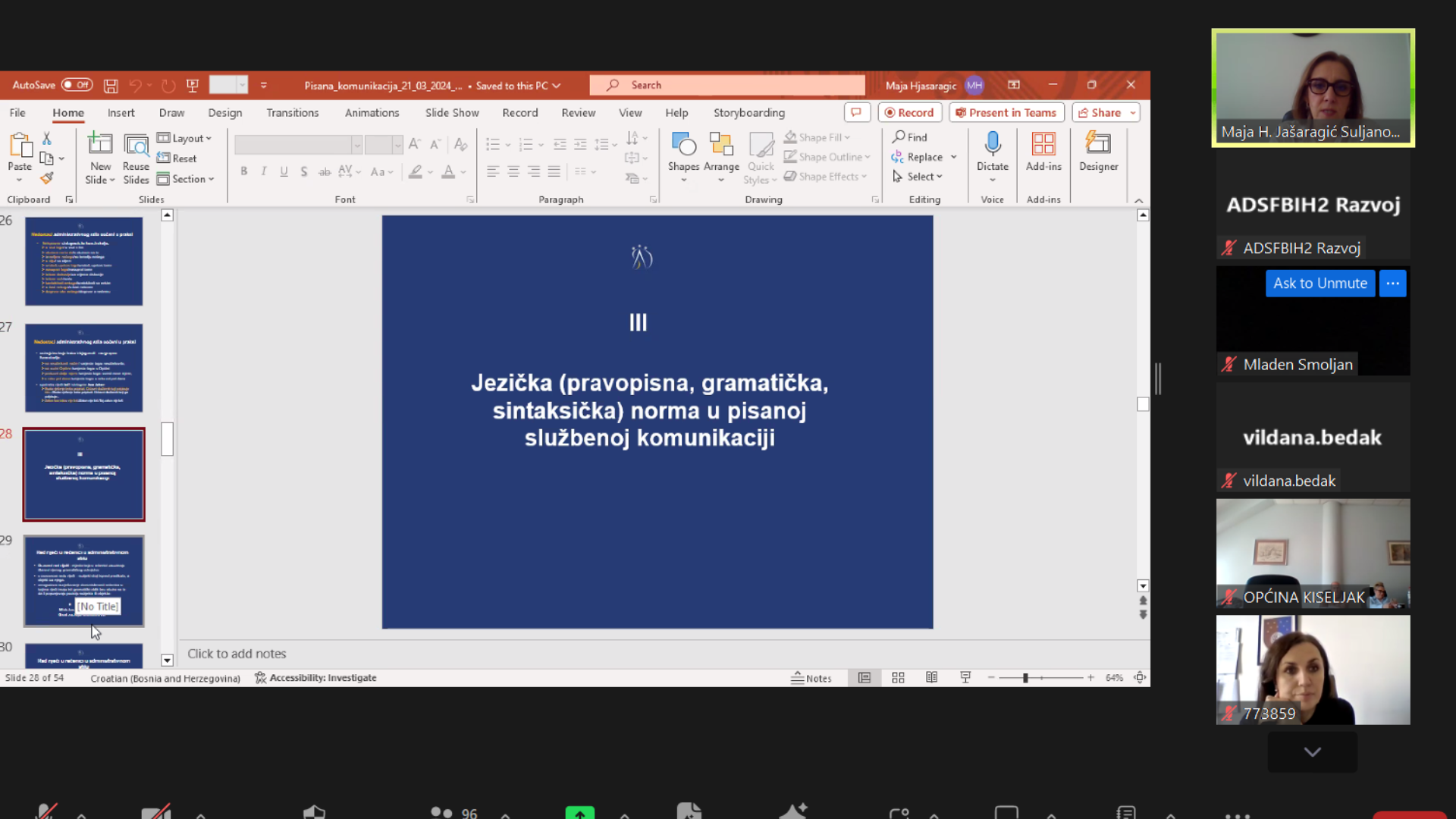1456x819 pixels.
Task: Open the font size dropdown
Action: (397, 144)
